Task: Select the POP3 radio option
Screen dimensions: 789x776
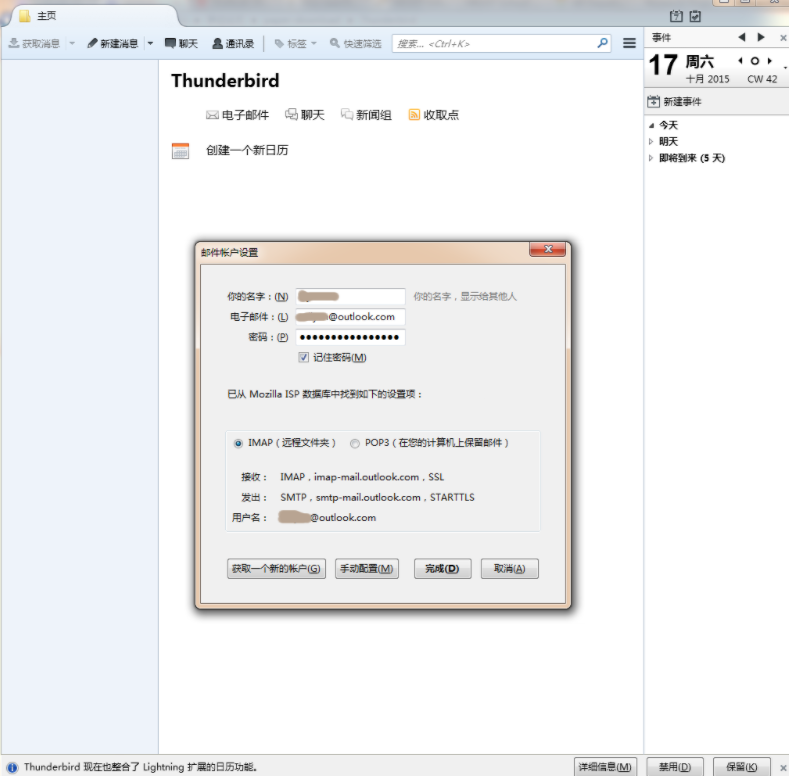Action: pyautogui.click(x=355, y=443)
